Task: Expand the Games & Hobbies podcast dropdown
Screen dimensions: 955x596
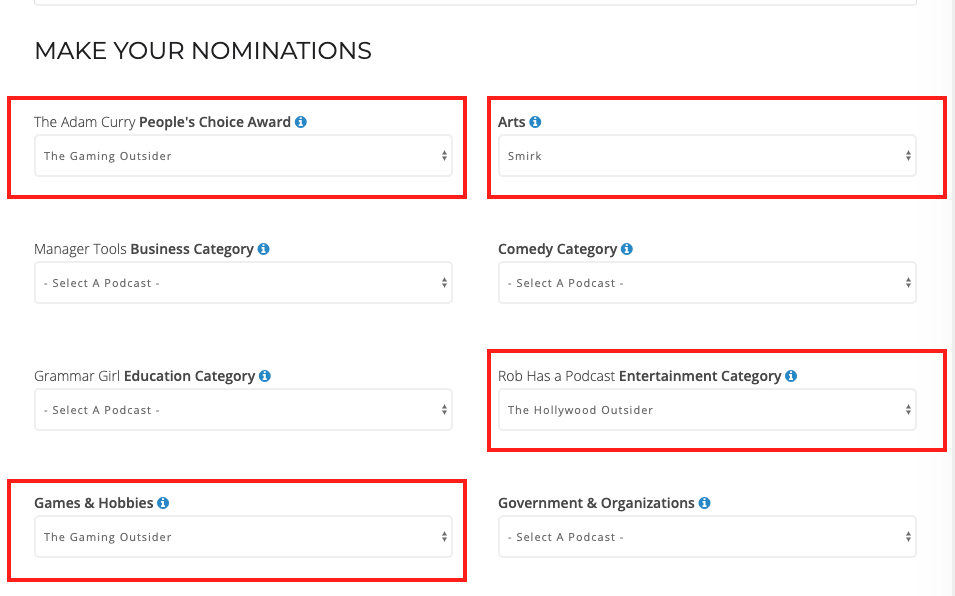Action: [x=243, y=537]
